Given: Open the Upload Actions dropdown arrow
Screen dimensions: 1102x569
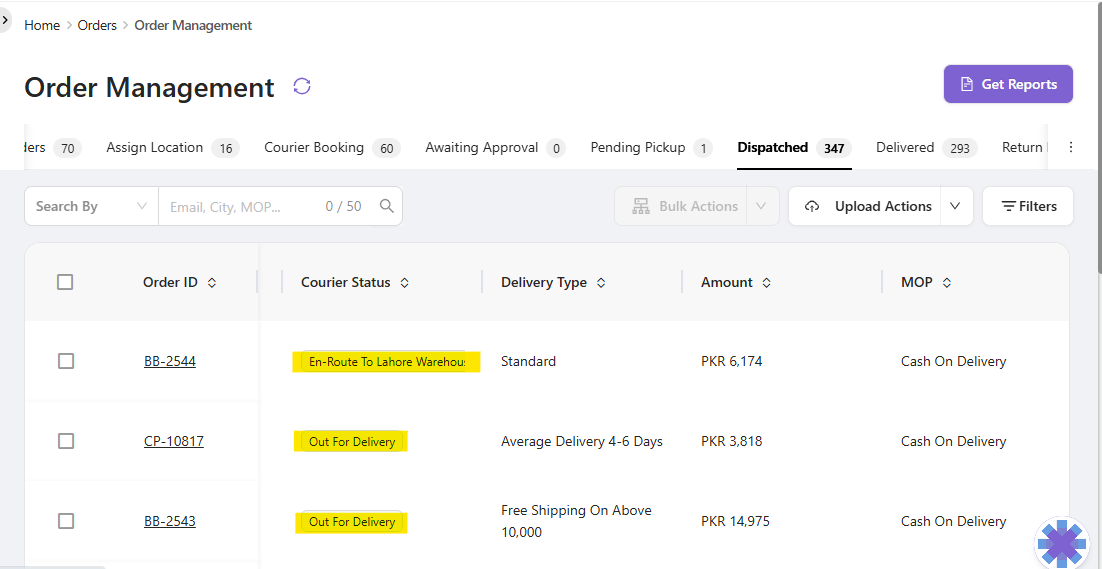Looking at the screenshot, I should click(955, 206).
